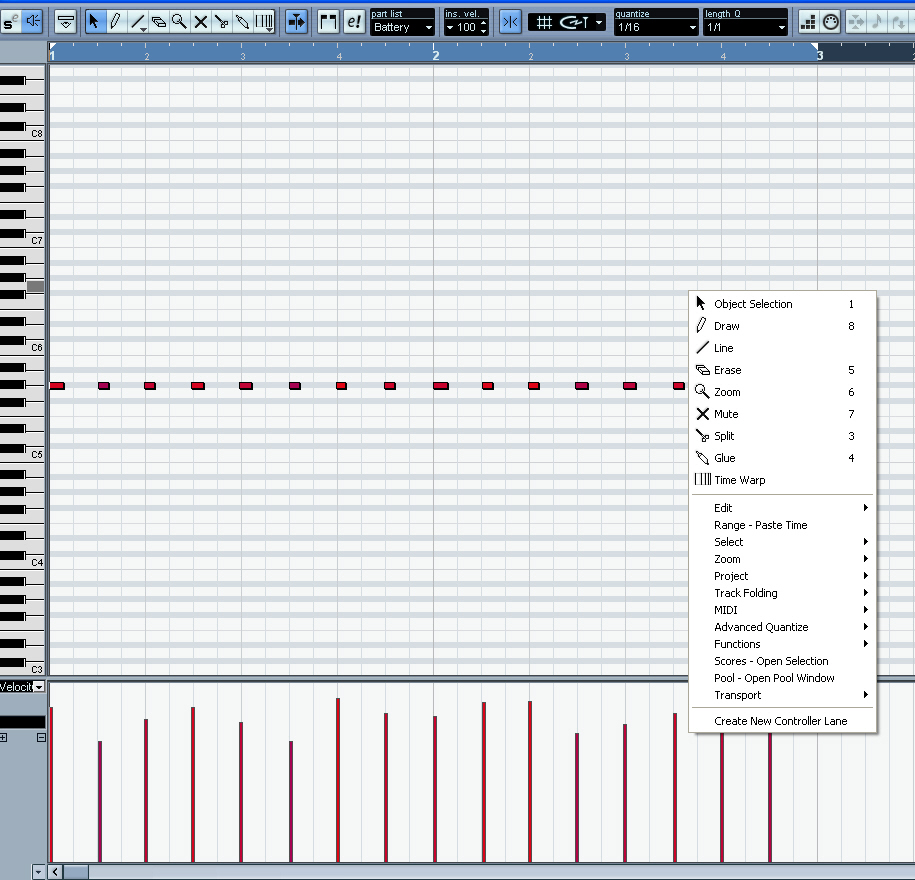This screenshot has height=880, width=915.
Task: Choose Glue in the context menu
Action: tap(782, 458)
